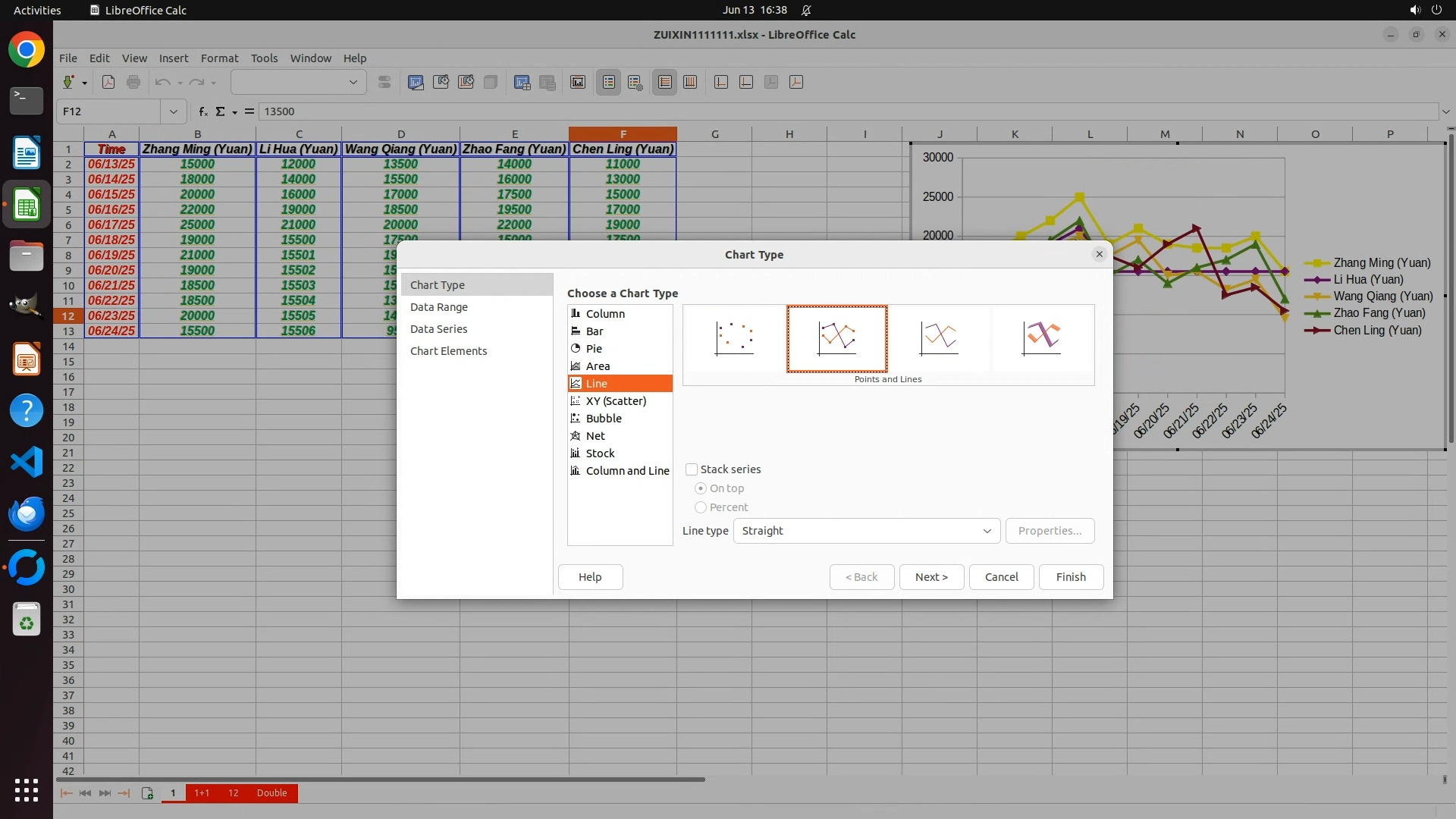This screenshot has width=1456, height=819.
Task: Select the Percent radio button
Action: [701, 507]
